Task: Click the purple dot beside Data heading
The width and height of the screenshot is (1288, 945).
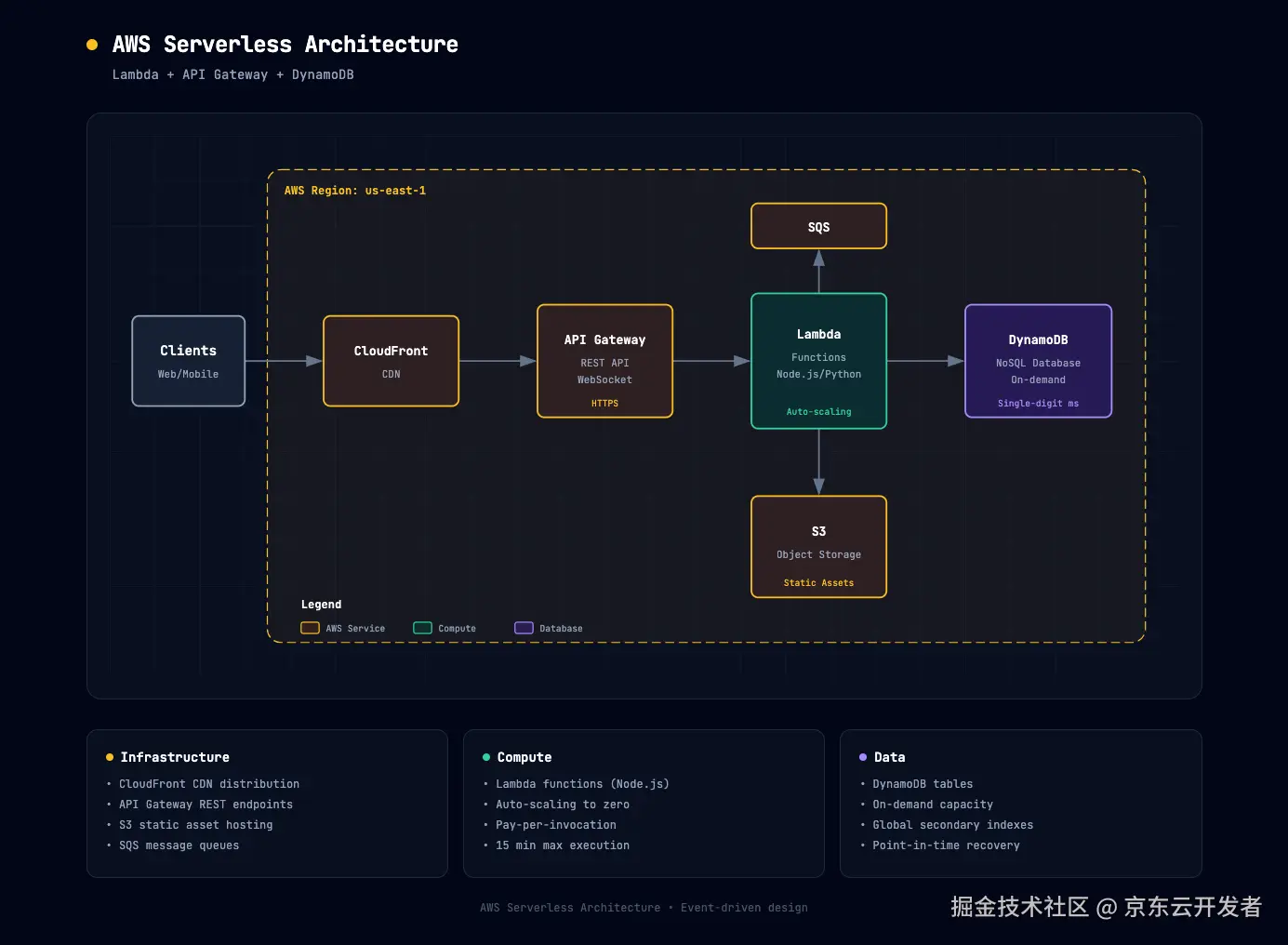Action: (863, 757)
